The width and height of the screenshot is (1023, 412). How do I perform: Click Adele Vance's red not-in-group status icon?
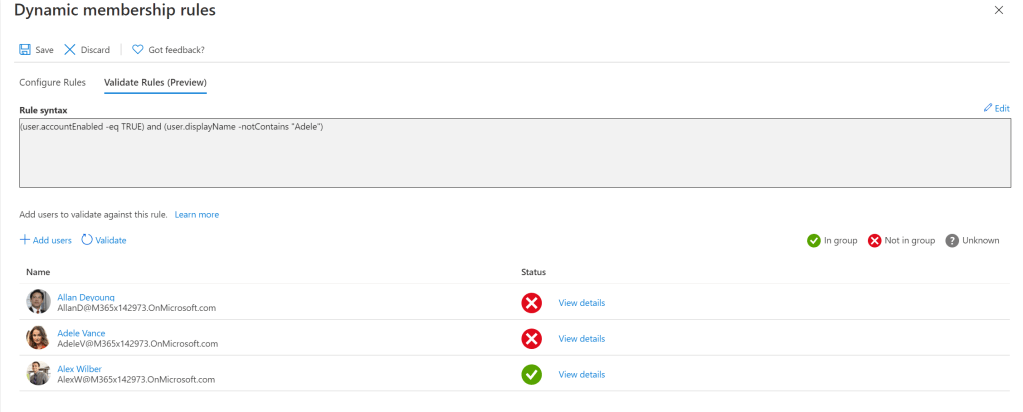point(531,339)
